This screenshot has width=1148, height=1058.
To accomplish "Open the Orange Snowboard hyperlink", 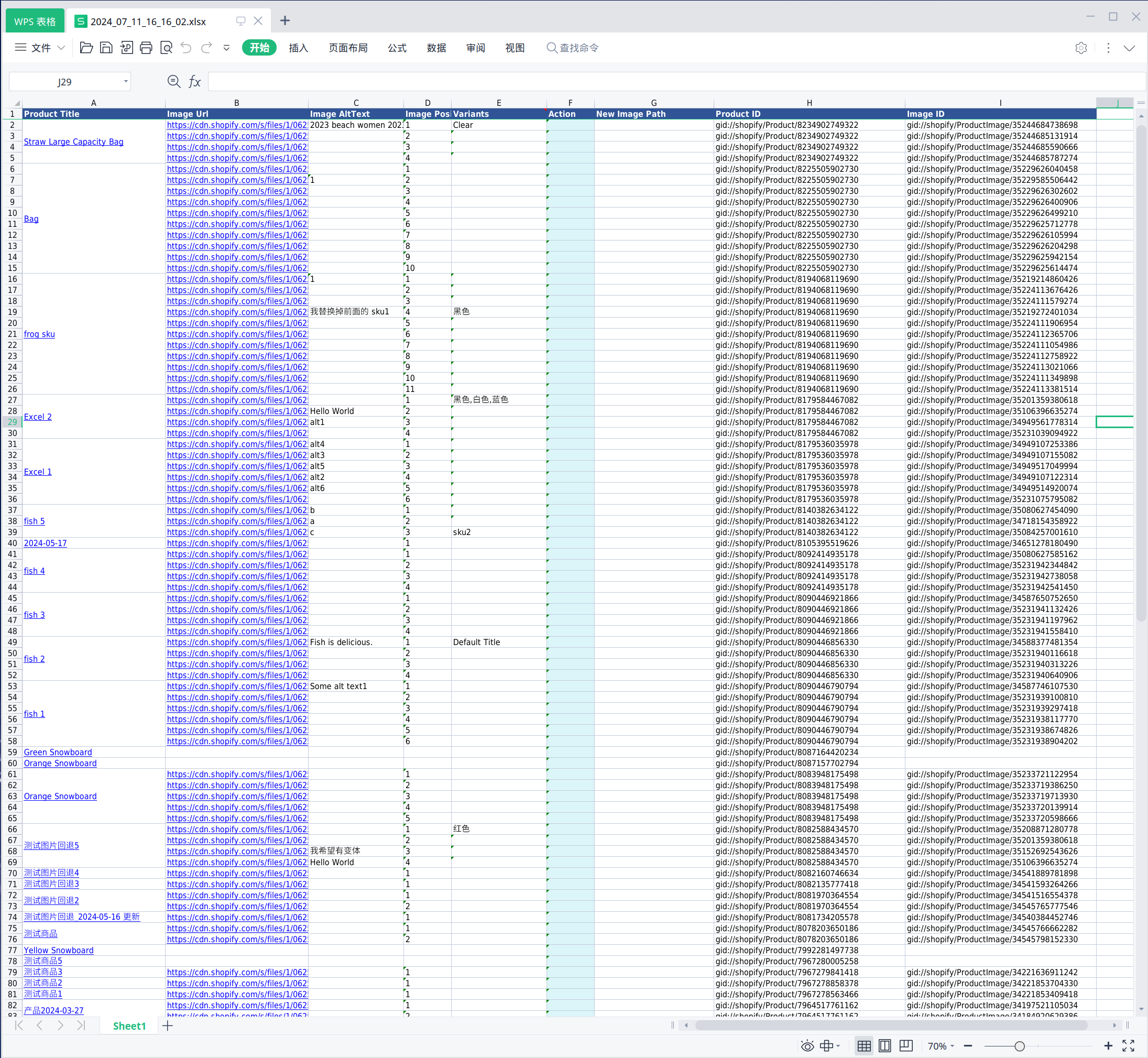I will coord(60,763).
